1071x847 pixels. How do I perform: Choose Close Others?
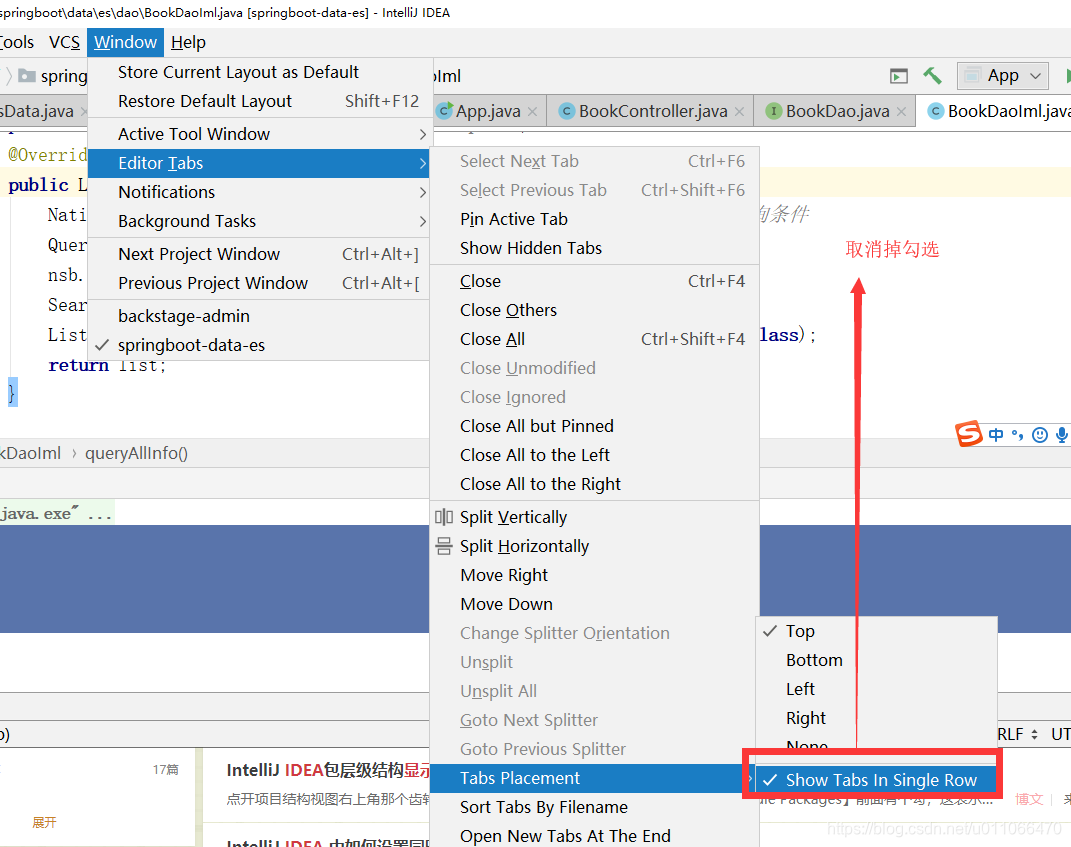coord(594,310)
